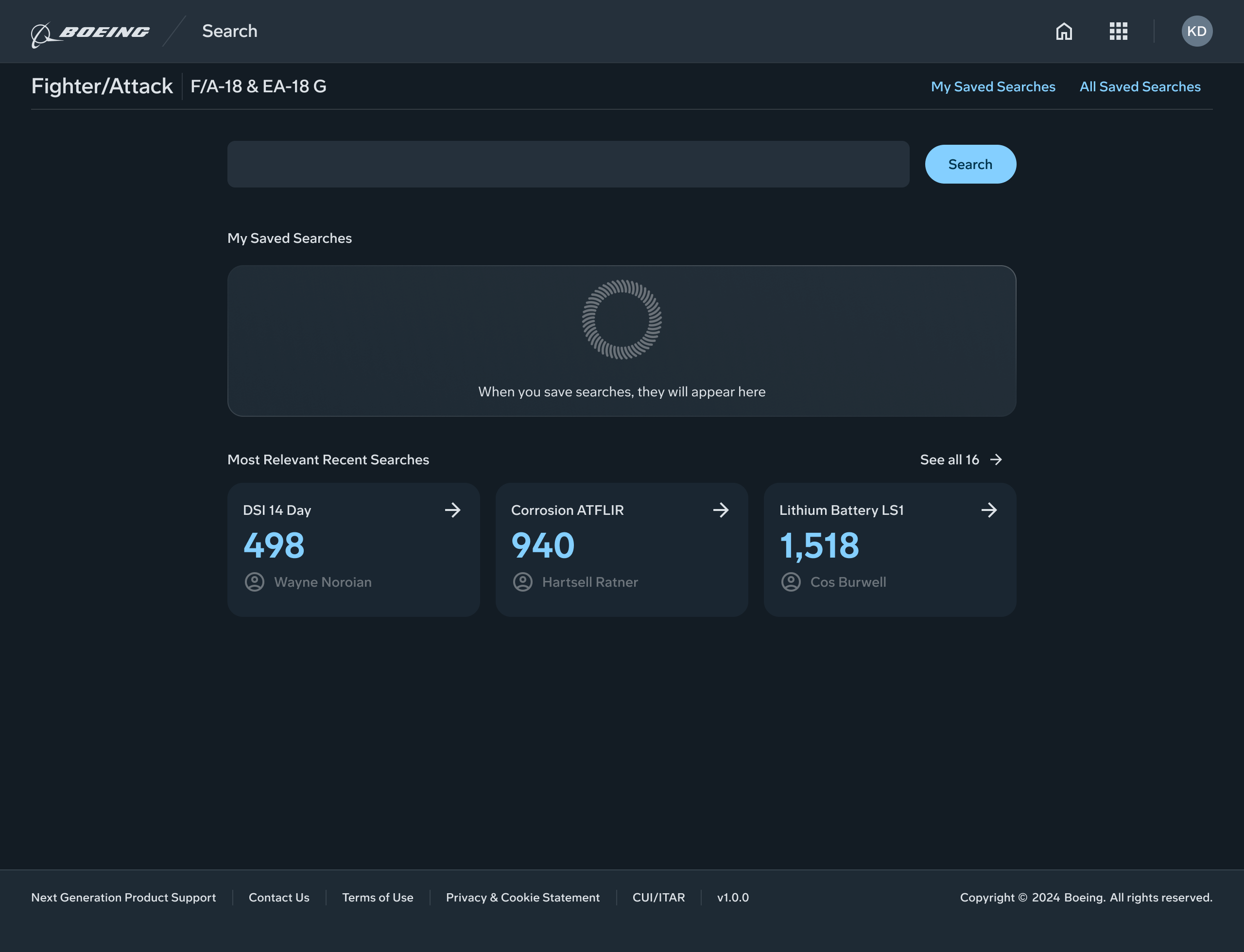Open Contact Us footer link
Viewport: 1244px width, 952px height.
pos(279,898)
